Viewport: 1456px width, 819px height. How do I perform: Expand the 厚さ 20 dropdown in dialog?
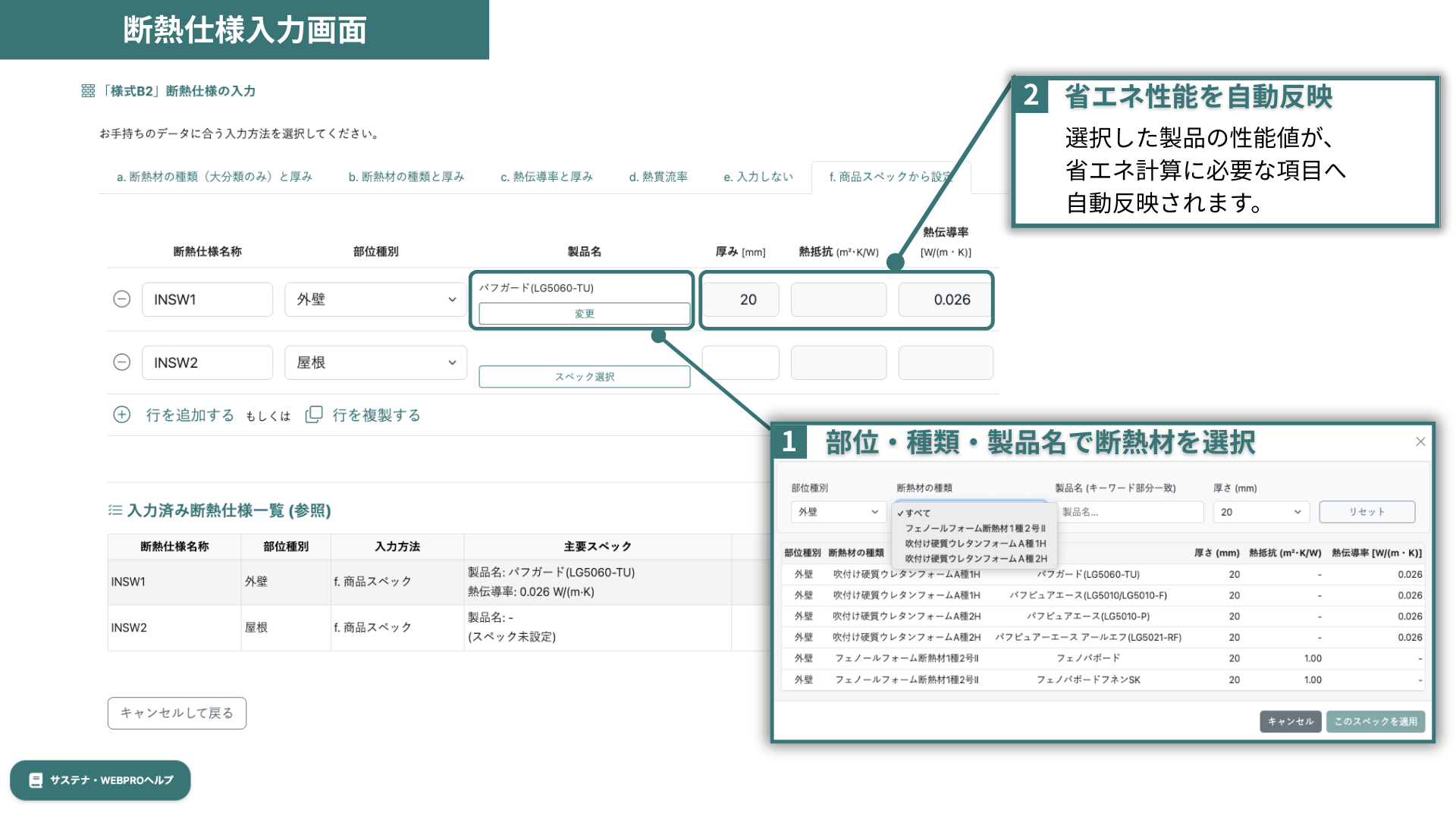[1260, 512]
